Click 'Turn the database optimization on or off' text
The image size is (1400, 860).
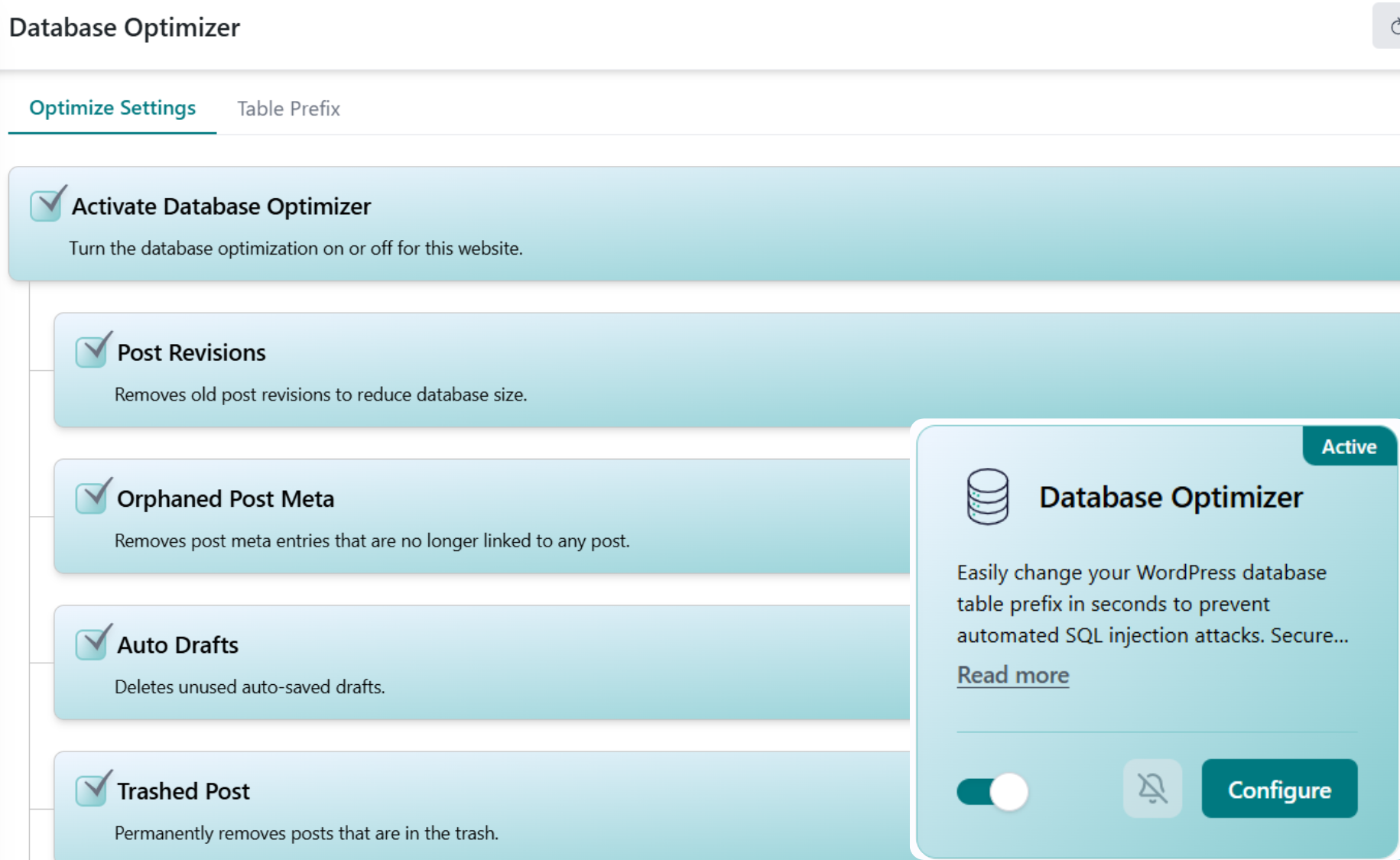(x=296, y=248)
